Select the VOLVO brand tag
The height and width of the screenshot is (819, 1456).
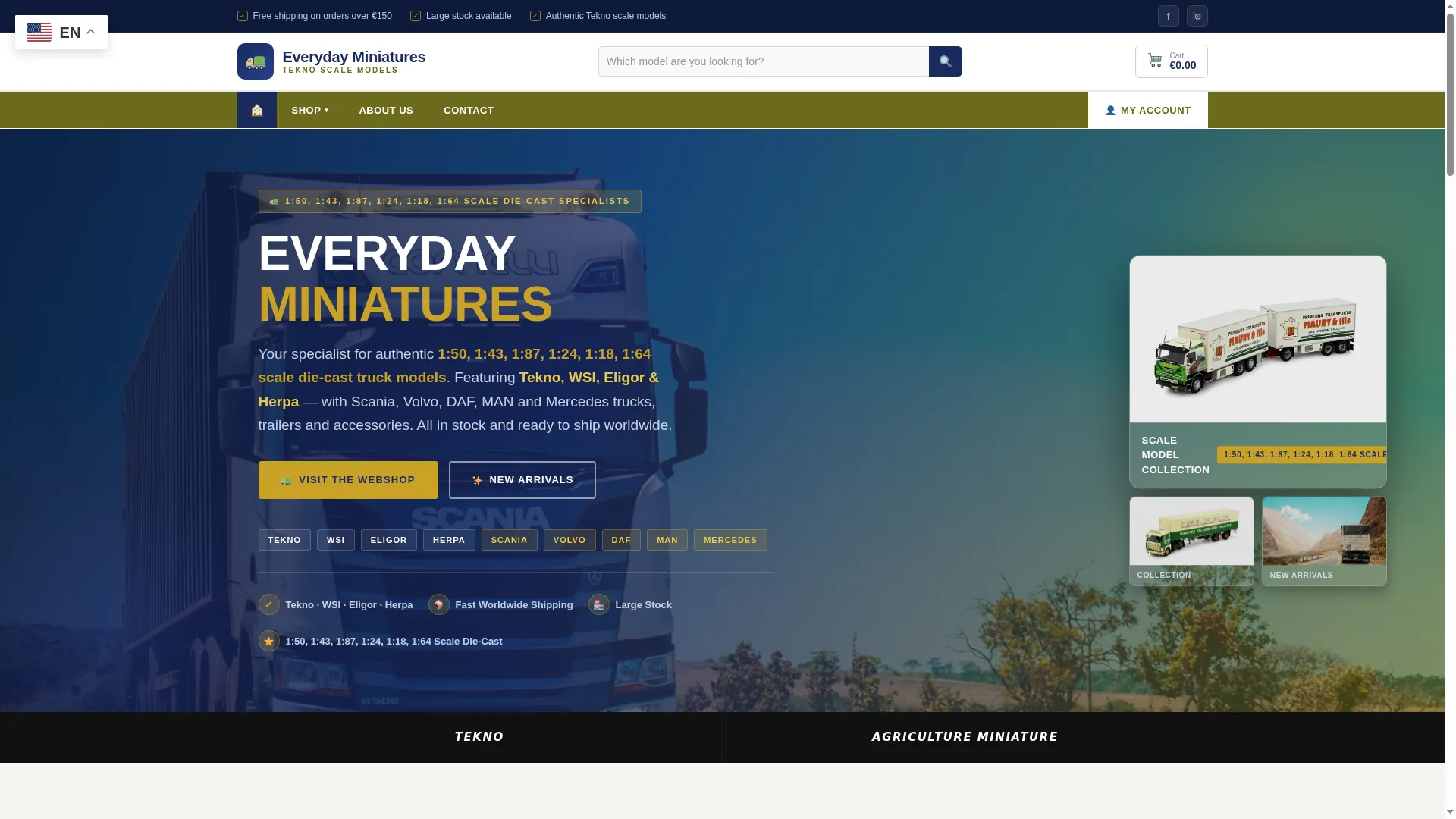tap(570, 540)
